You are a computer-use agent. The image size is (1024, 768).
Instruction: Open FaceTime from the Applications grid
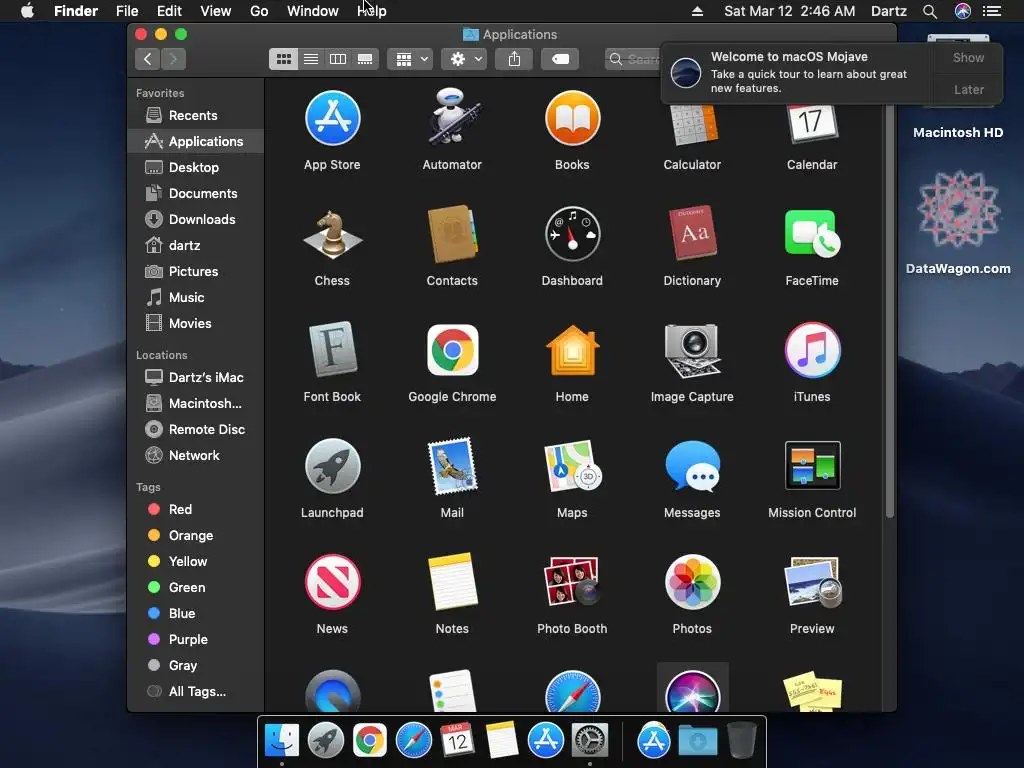[812, 234]
